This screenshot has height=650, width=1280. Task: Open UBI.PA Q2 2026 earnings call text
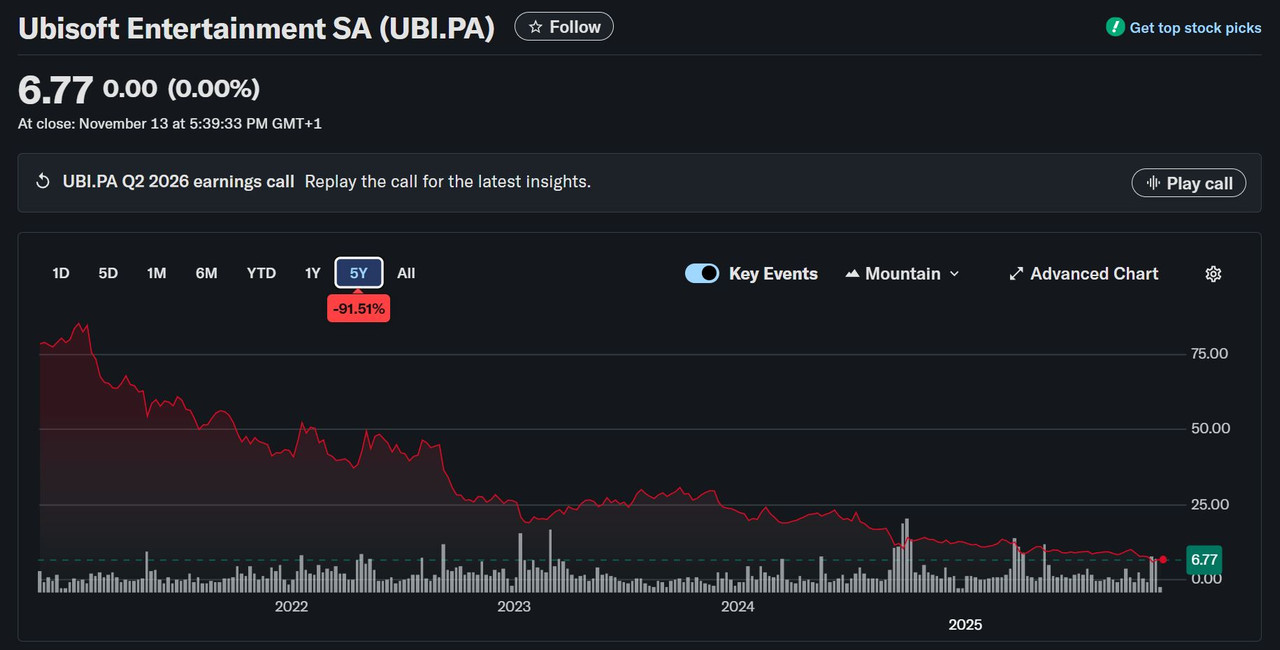point(179,182)
